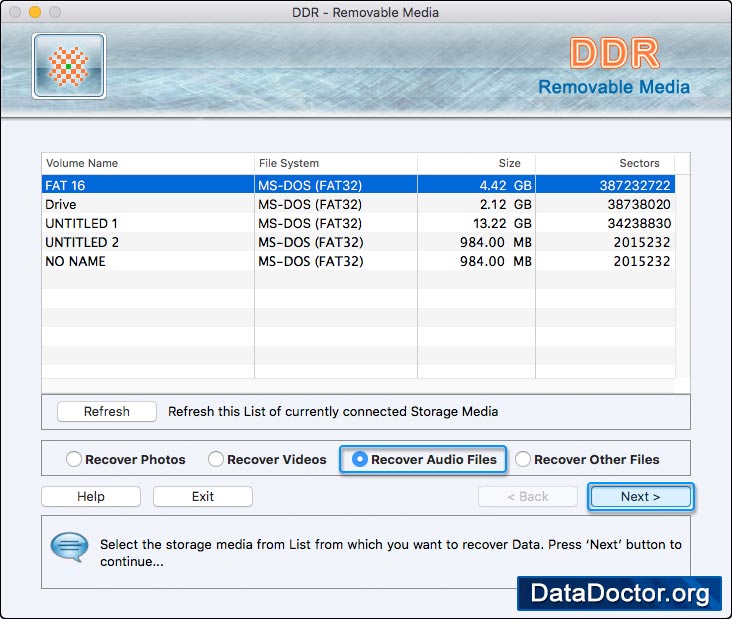Click the size cell in the UNTITLED 2 row
This screenshot has height=619, width=732.
[476, 242]
